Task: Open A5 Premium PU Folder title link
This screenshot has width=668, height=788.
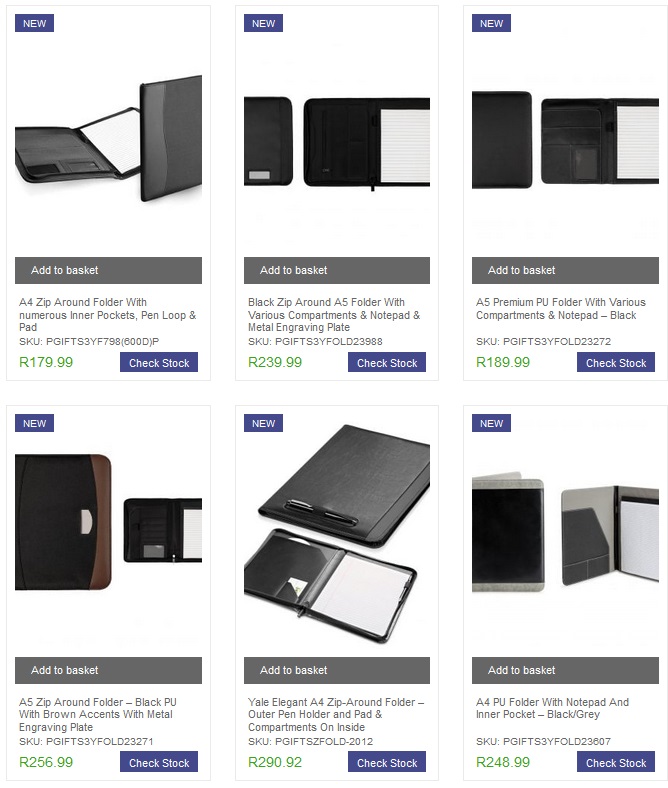Action: click(561, 309)
